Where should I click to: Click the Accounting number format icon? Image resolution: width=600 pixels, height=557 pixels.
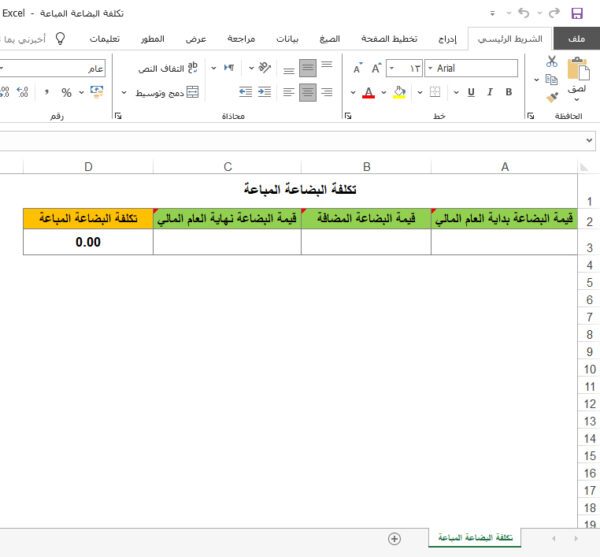(x=97, y=92)
